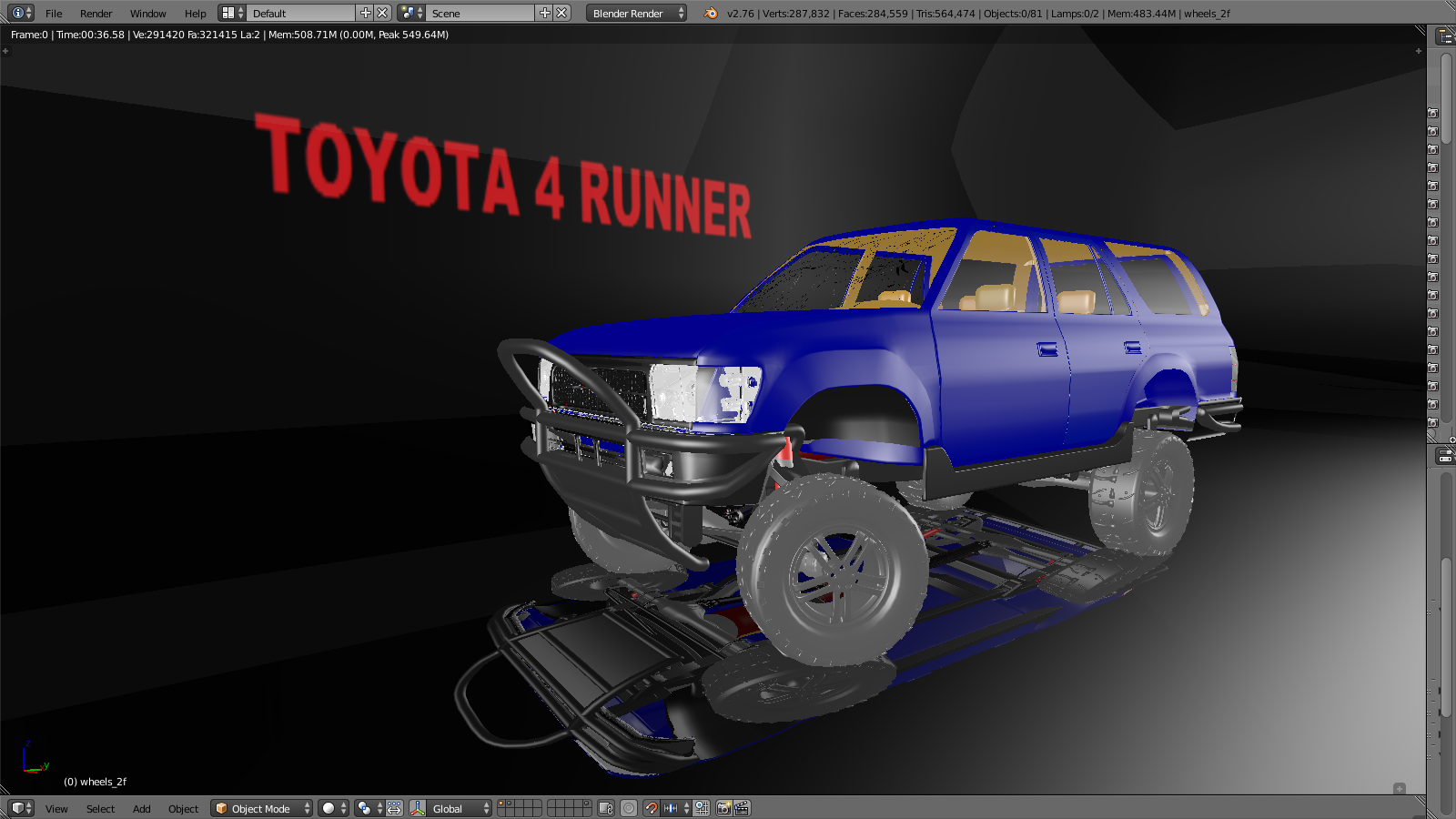Add a new screen layout

tap(365, 13)
